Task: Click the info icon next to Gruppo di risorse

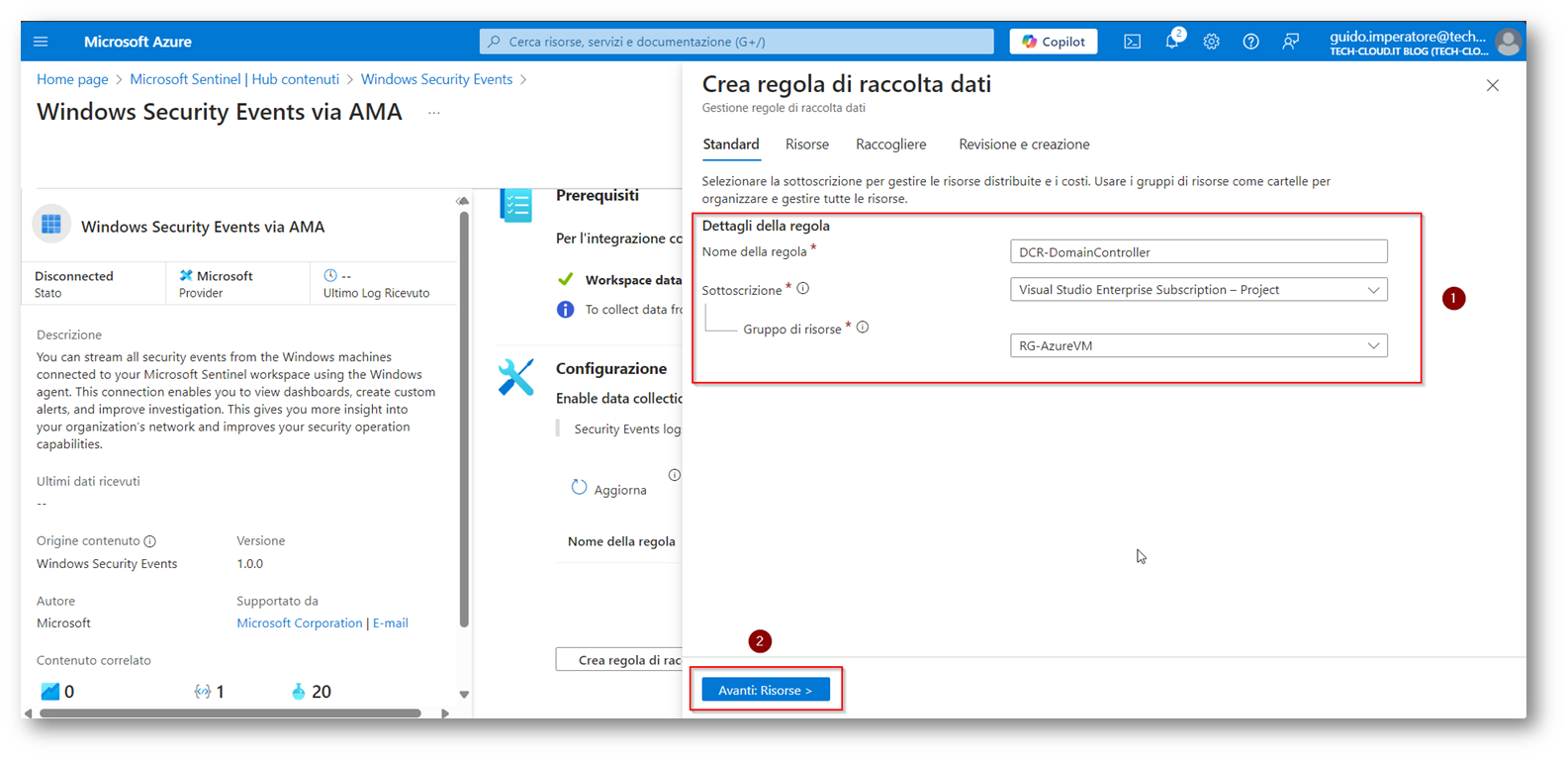Action: (x=863, y=328)
